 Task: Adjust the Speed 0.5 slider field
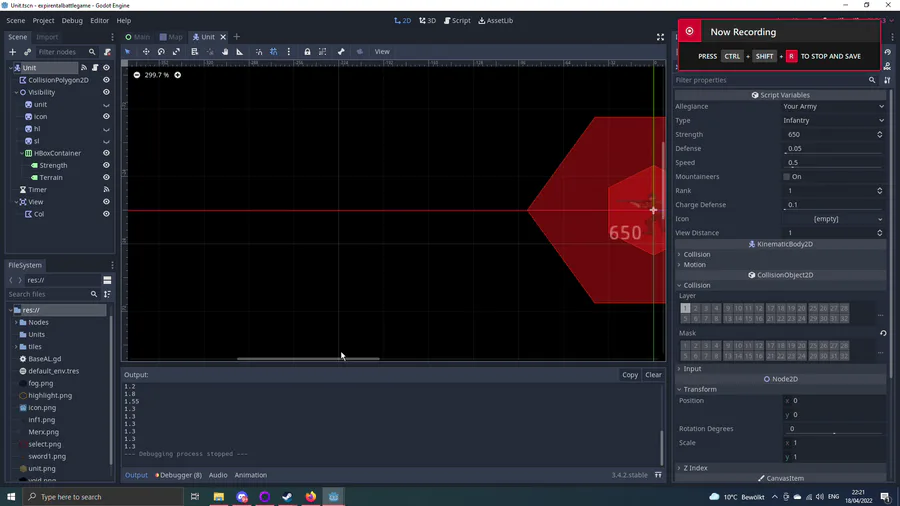click(x=833, y=163)
